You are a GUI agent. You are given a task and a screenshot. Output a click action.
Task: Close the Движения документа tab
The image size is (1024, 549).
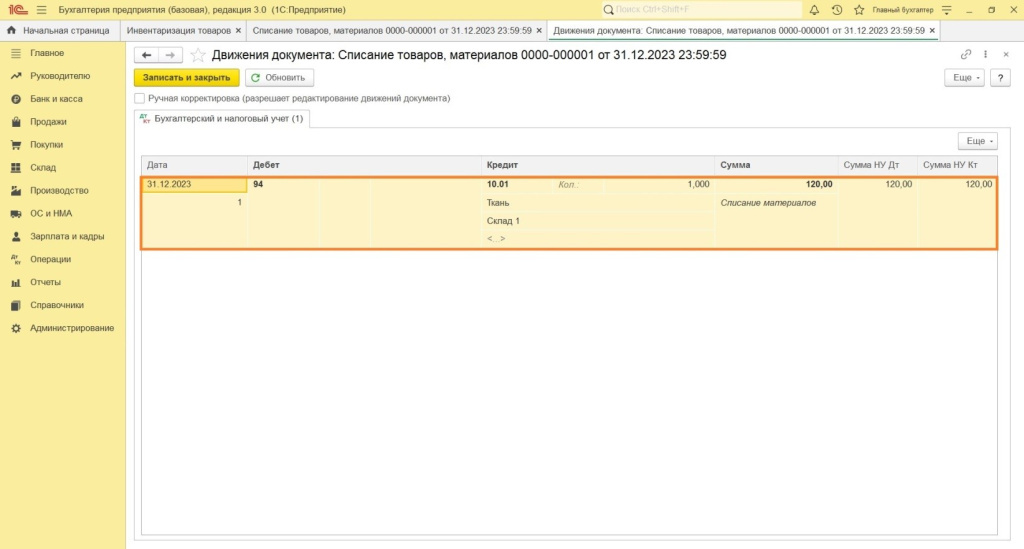pyautogui.click(x=932, y=31)
